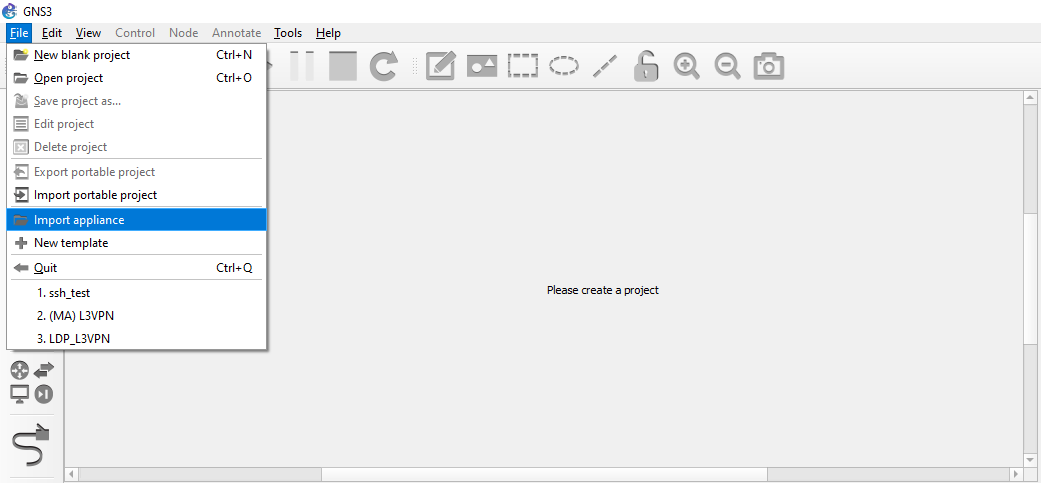Expand the Tools menu
Screen dimensions: 1041x483
click(x=288, y=33)
